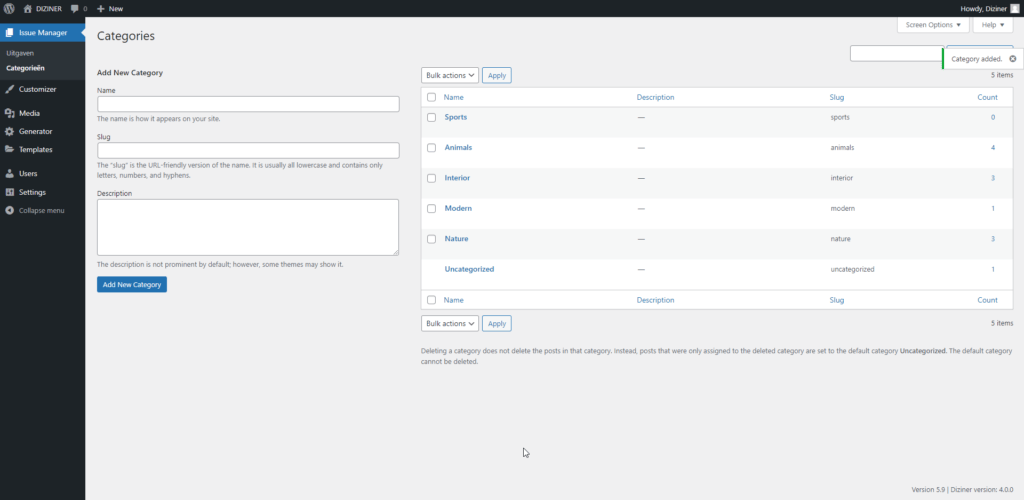Click the Customizer brush icon
Viewport: 1024px width, 500px height.
[9, 89]
